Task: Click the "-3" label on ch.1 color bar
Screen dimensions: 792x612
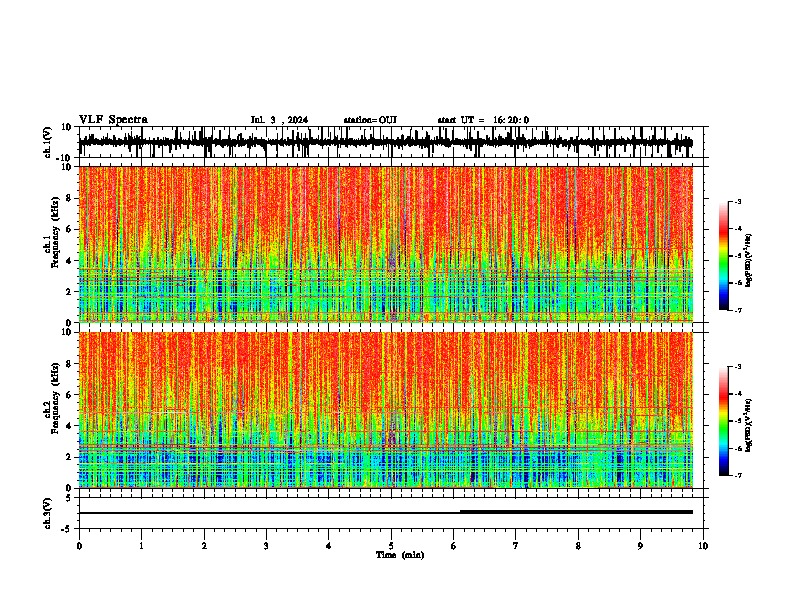Action: [737, 201]
